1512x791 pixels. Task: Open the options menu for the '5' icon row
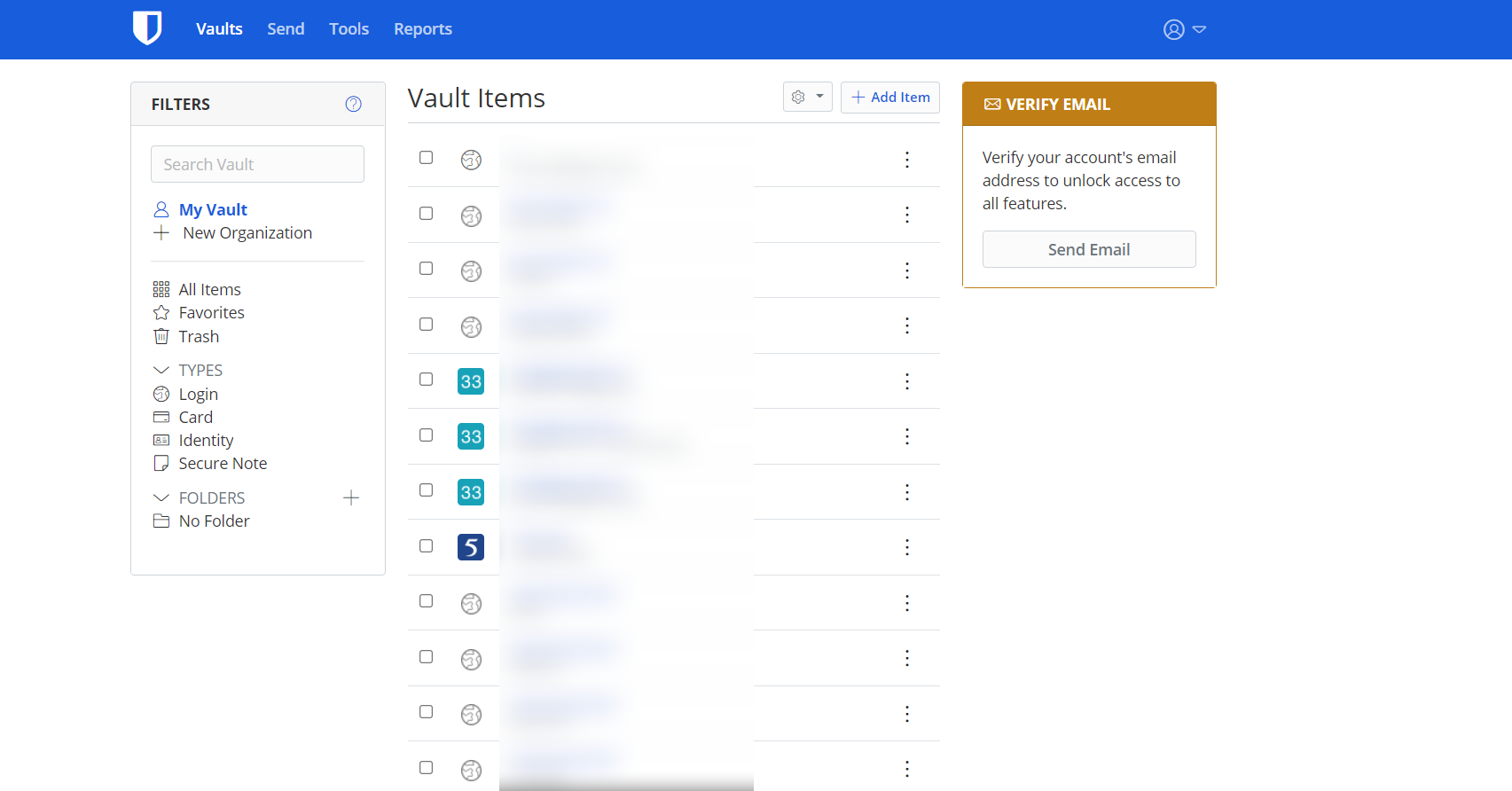coord(906,547)
